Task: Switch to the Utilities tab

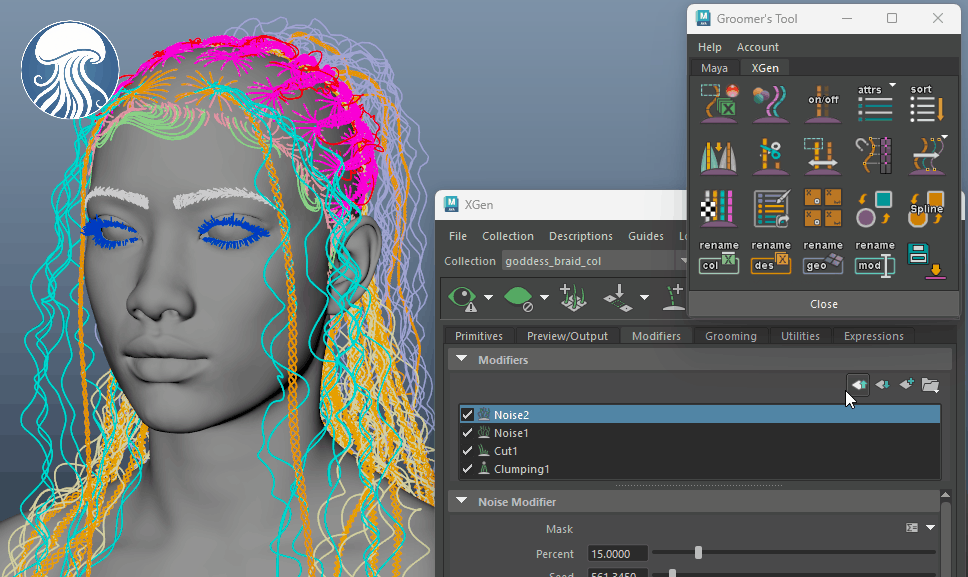Action: tap(800, 336)
